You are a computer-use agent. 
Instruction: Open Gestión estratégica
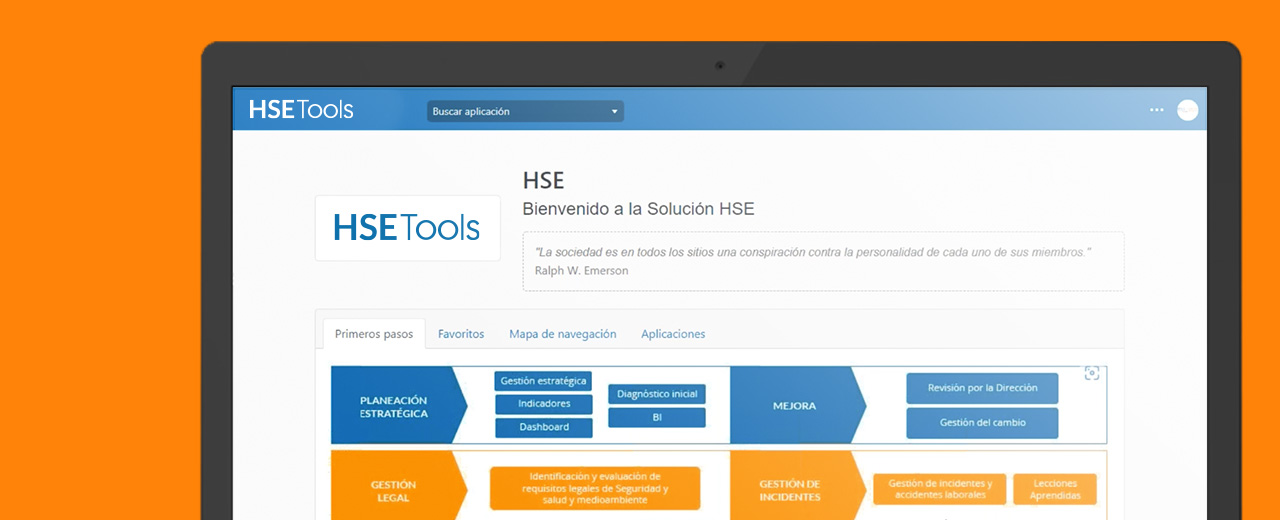click(543, 381)
